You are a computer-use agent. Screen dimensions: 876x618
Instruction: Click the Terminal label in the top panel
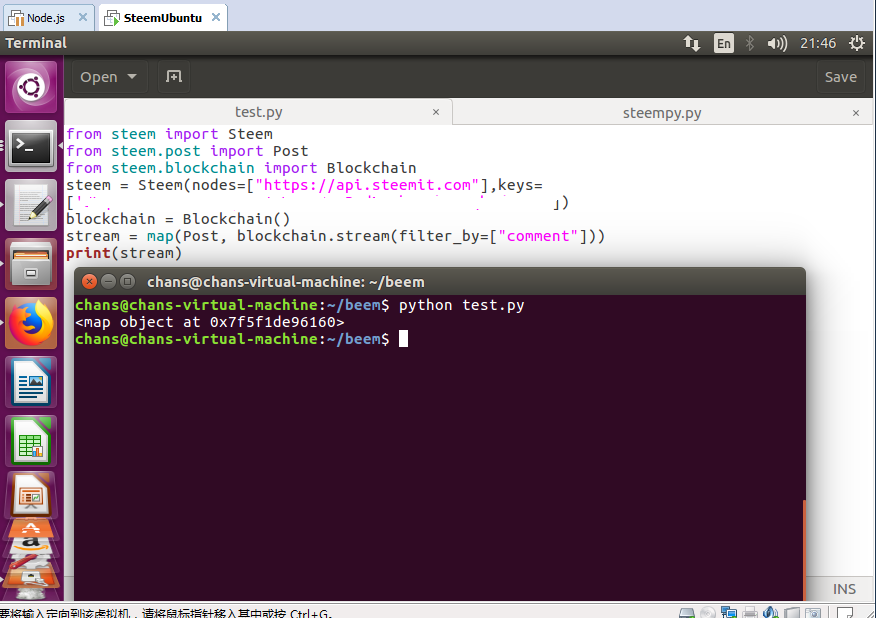[36, 43]
